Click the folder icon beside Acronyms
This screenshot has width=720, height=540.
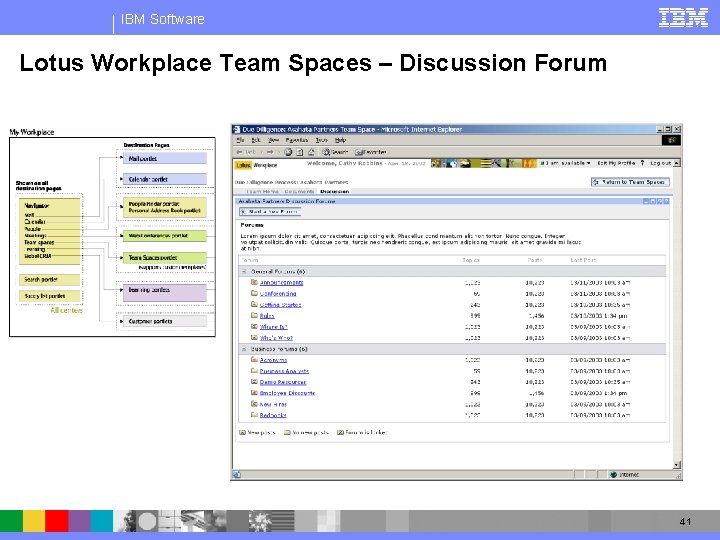254,360
